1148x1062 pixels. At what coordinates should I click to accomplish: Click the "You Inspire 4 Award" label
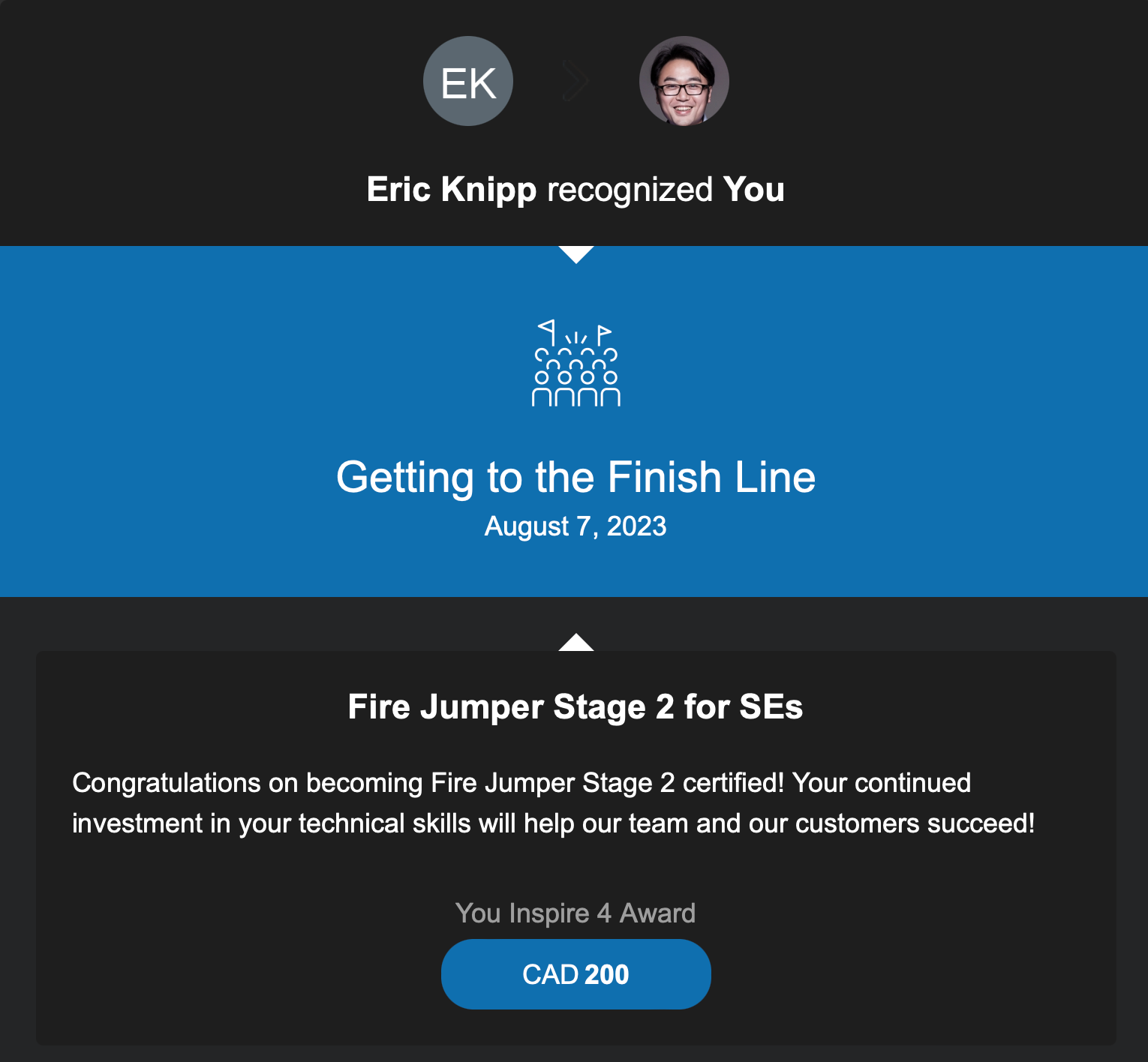click(576, 913)
